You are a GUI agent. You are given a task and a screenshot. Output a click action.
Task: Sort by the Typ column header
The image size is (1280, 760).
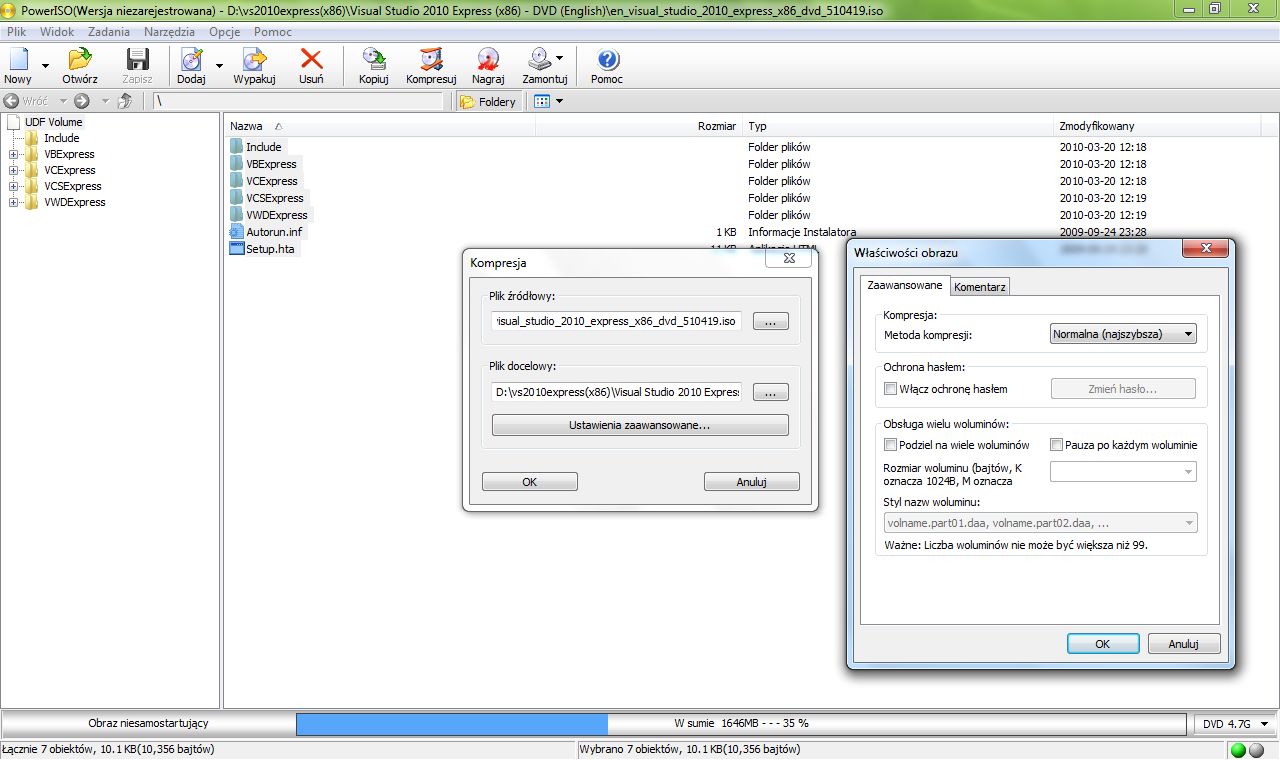[898, 126]
